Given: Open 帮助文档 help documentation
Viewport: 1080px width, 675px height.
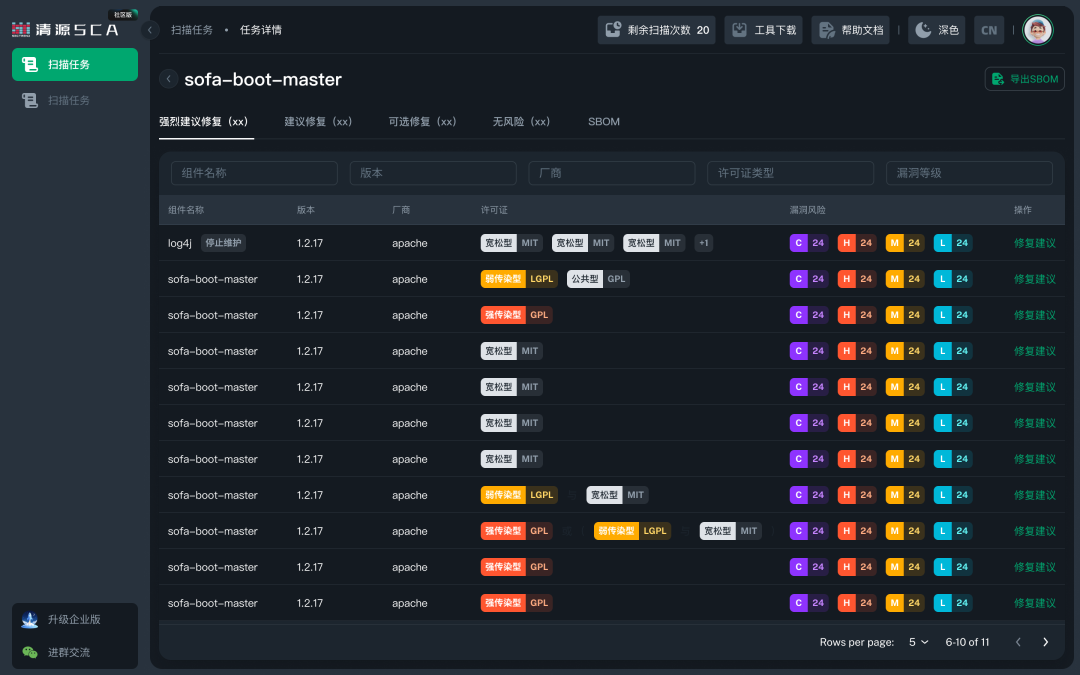Looking at the screenshot, I should coord(851,30).
